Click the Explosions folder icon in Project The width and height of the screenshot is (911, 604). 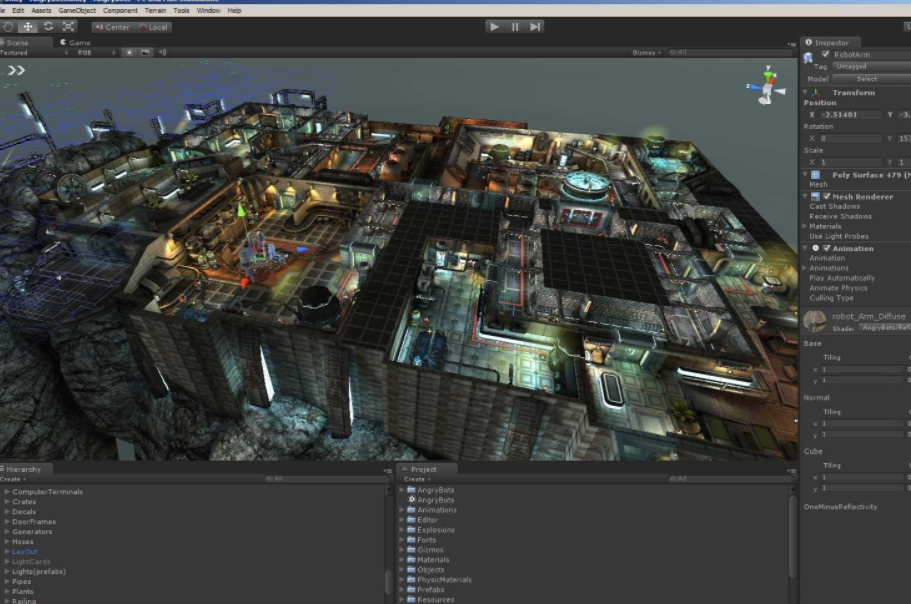click(411, 530)
